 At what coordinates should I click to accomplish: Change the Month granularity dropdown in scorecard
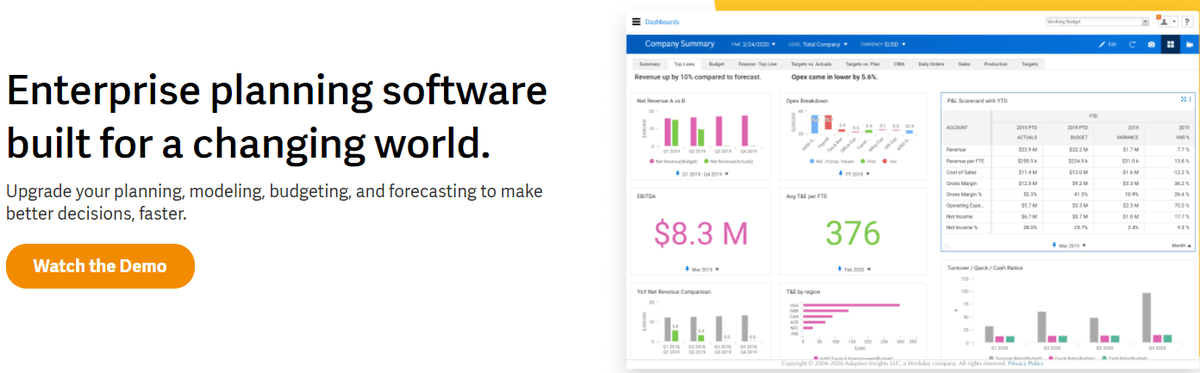coord(1182,245)
